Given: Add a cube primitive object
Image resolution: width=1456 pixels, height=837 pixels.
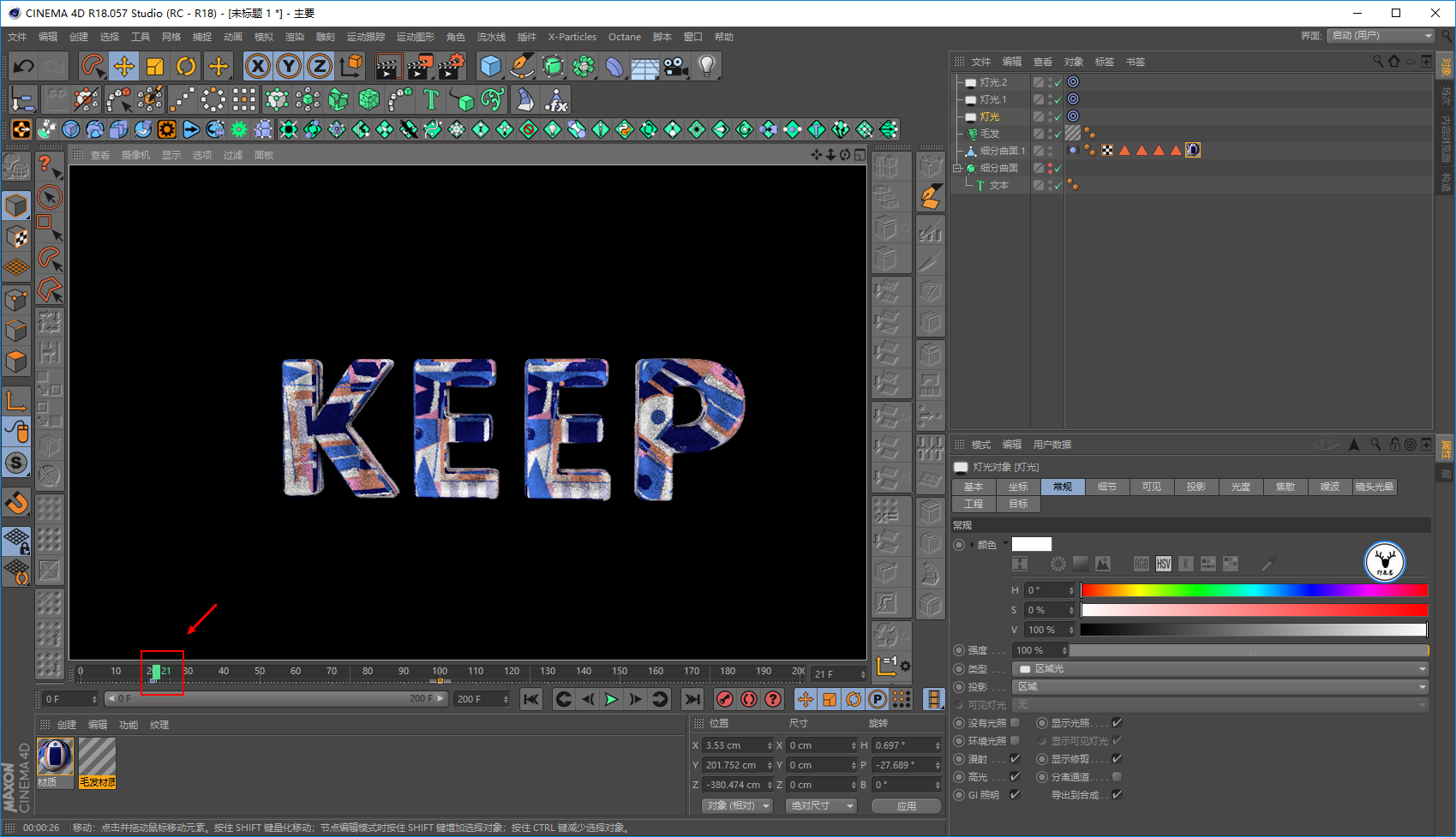Looking at the screenshot, I should [490, 66].
